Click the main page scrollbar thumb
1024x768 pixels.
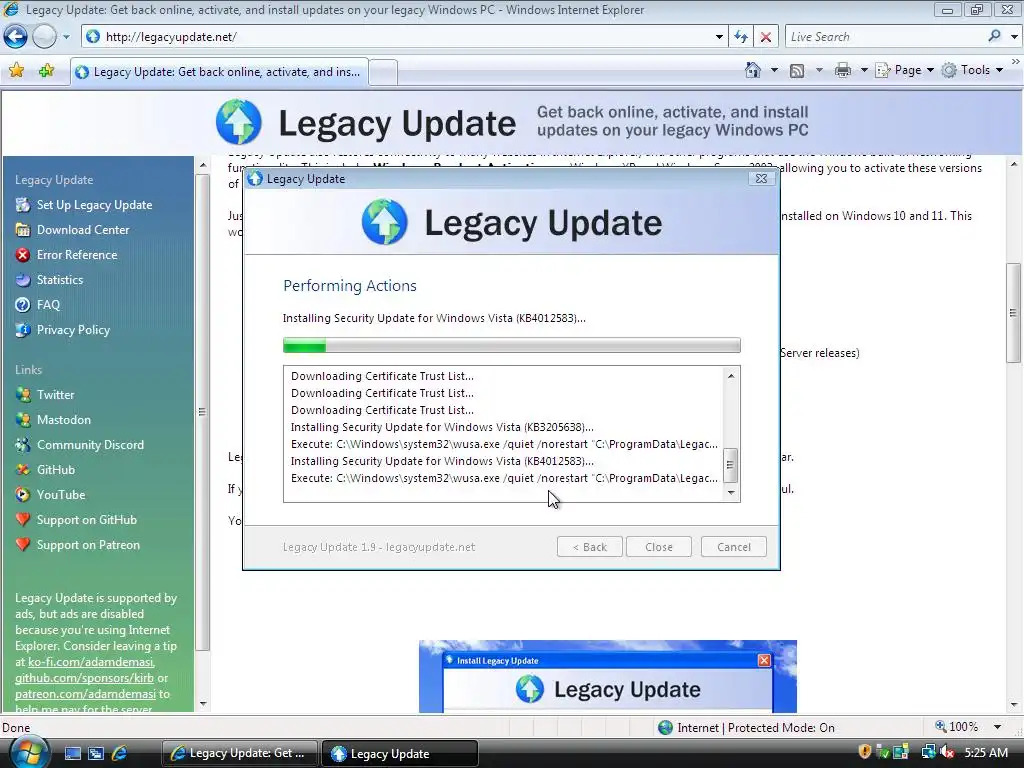pos(1013,313)
